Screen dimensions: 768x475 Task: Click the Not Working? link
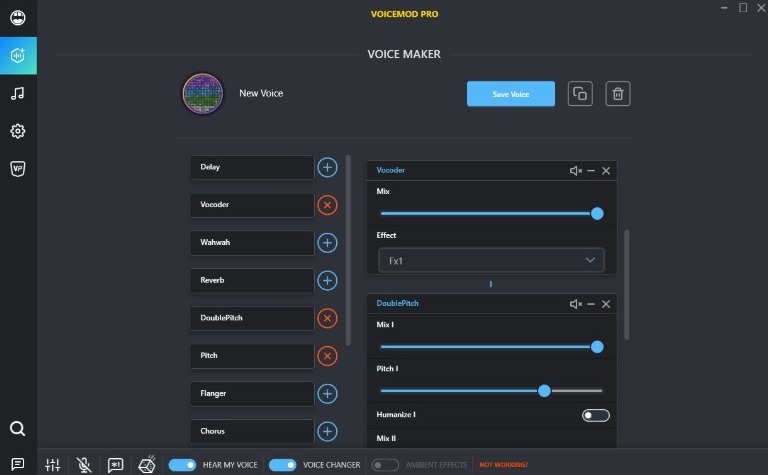tap(503, 465)
